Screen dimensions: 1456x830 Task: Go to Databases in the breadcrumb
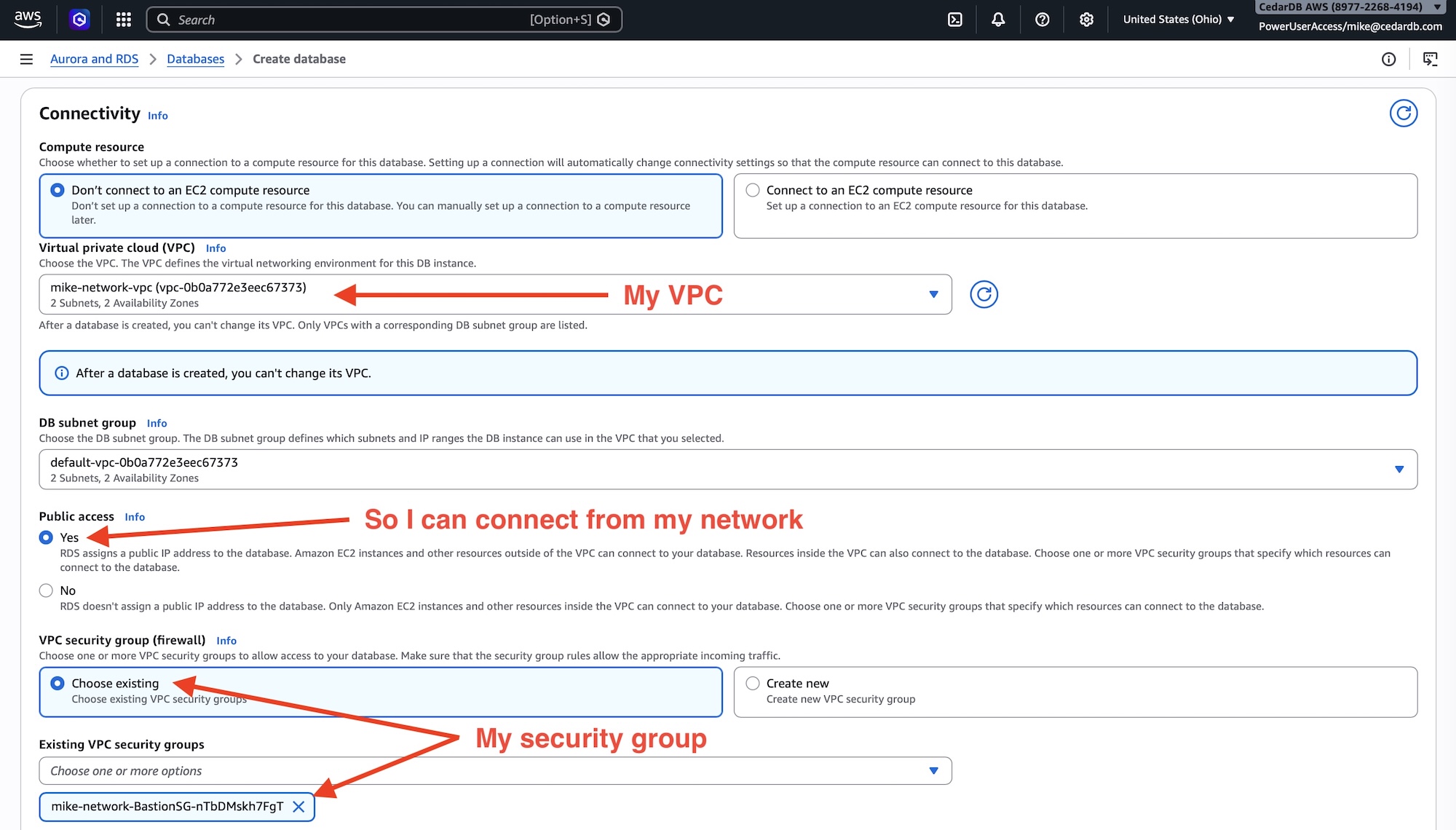195,59
